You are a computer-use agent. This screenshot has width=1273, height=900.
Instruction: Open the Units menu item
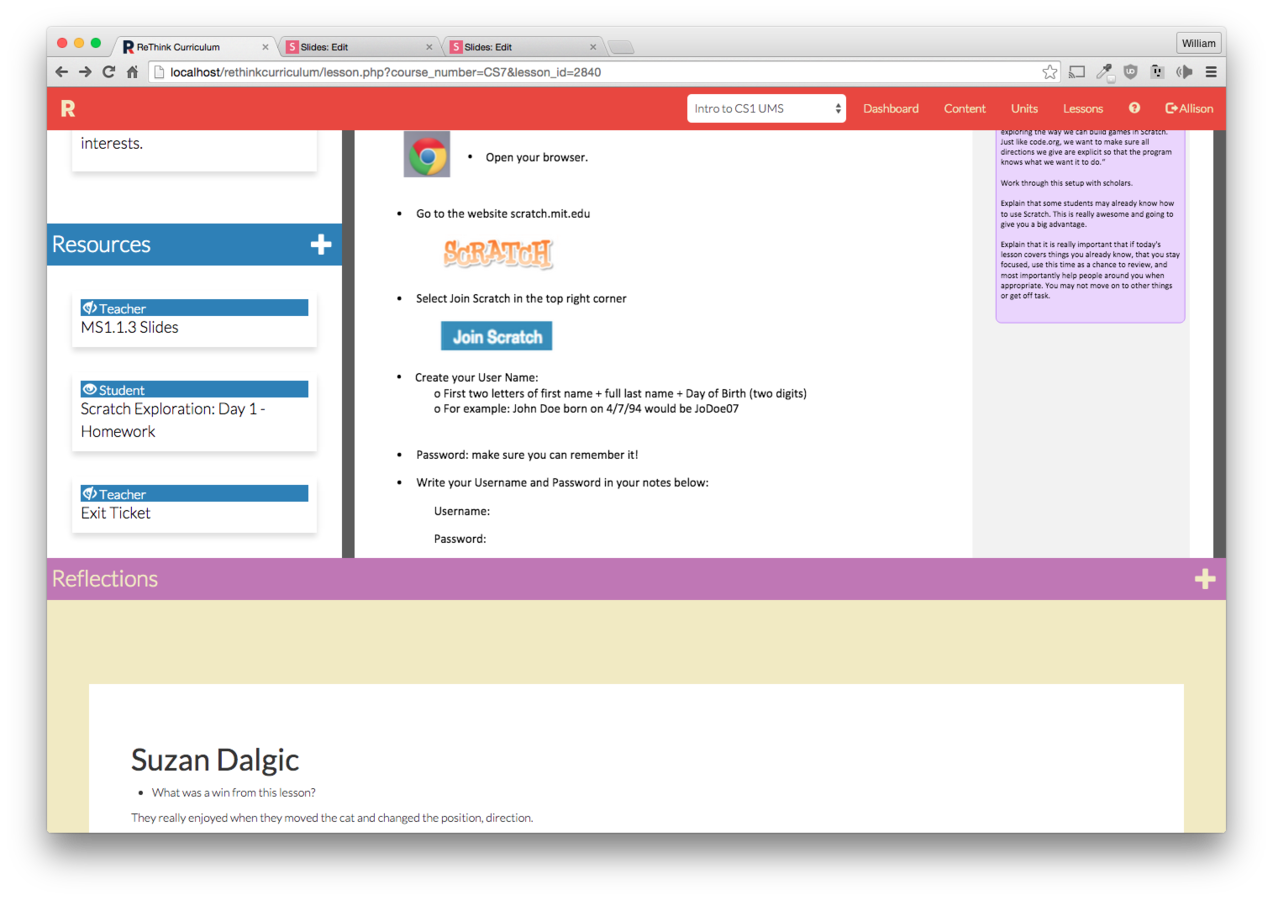[x=1024, y=108]
